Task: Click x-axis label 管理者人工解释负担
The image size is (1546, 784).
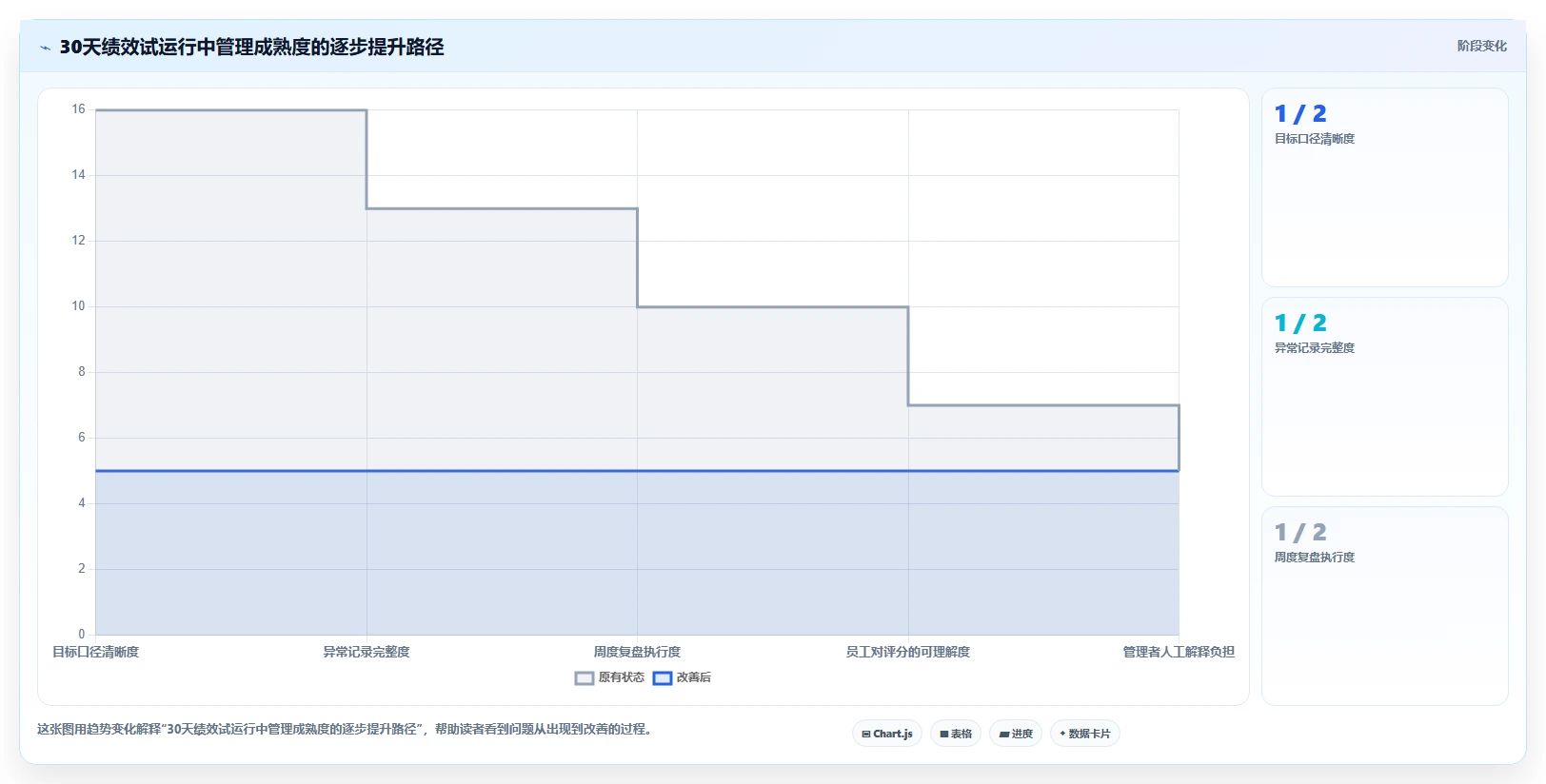Action: click(1179, 652)
